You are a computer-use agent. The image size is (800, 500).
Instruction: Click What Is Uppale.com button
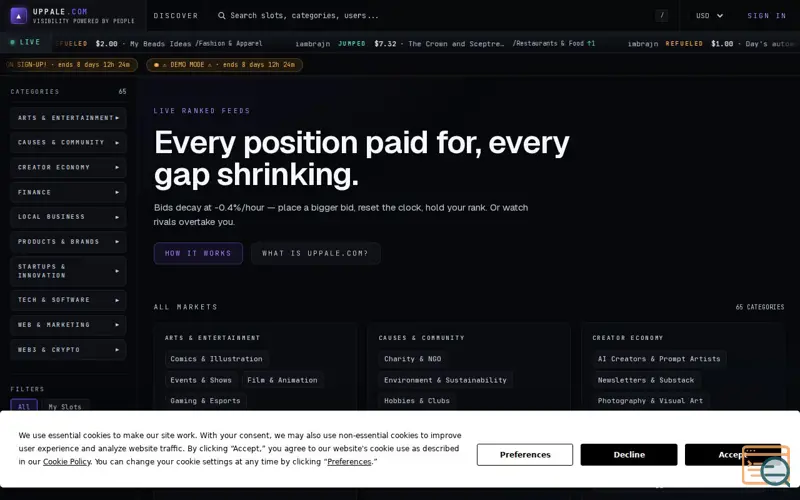(315, 254)
